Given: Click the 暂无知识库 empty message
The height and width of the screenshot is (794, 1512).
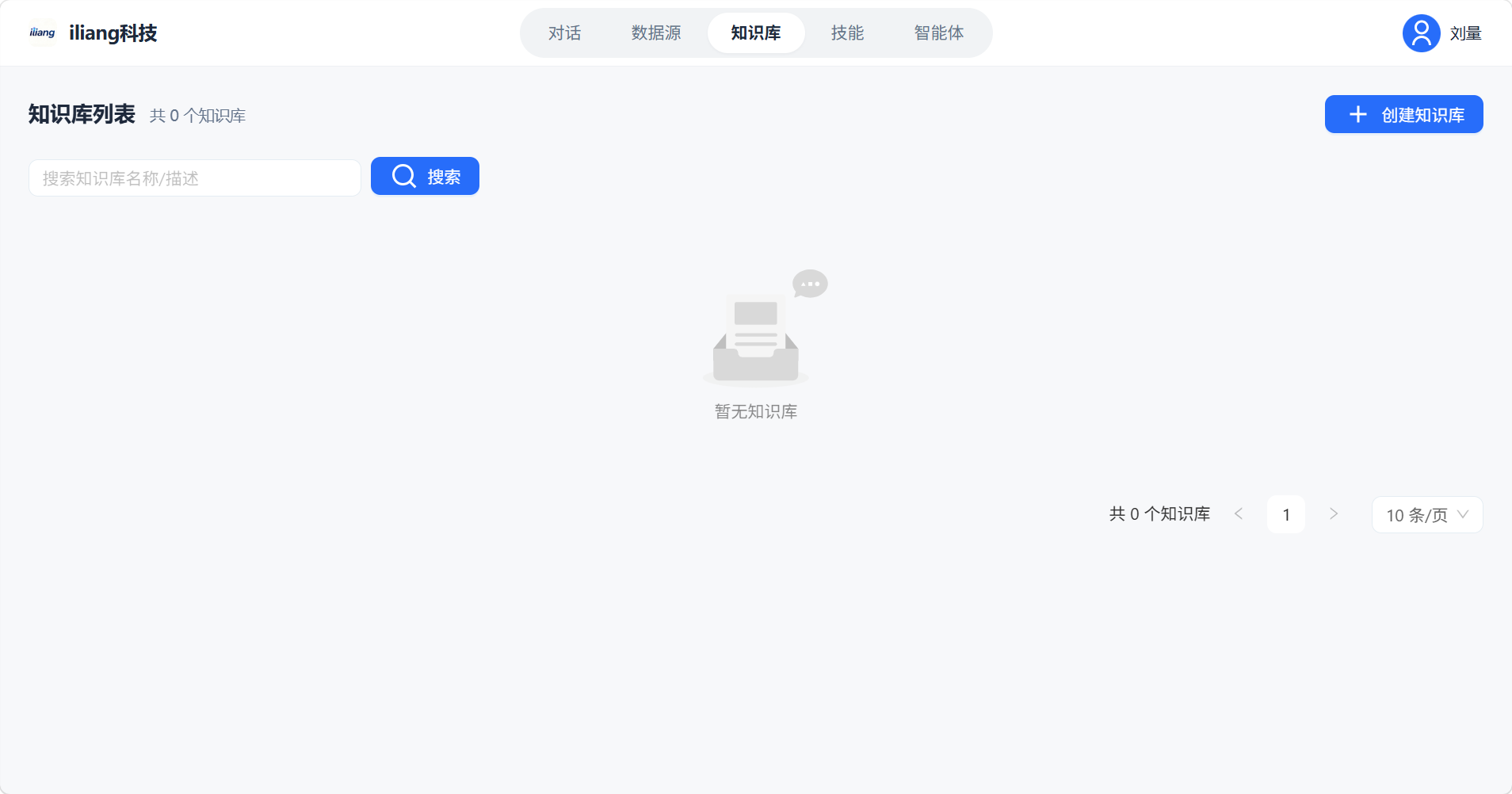Looking at the screenshot, I should 756,411.
